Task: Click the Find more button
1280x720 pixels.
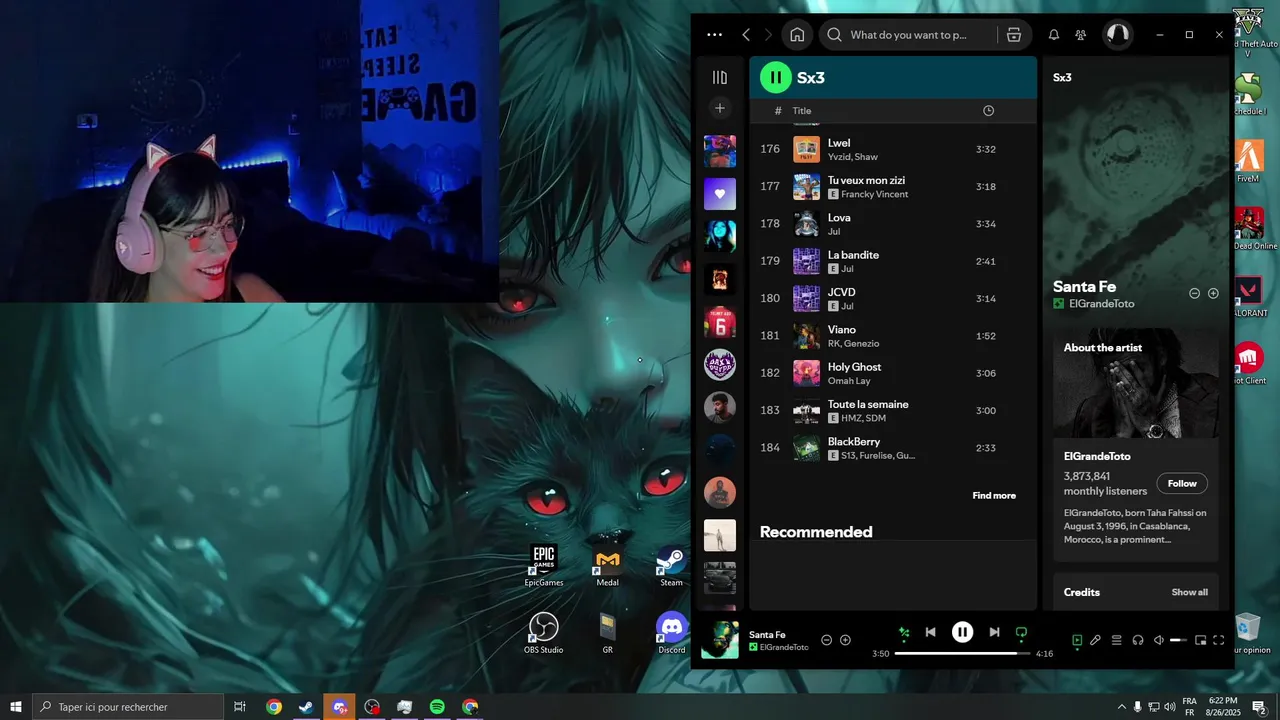Action: coord(994,495)
